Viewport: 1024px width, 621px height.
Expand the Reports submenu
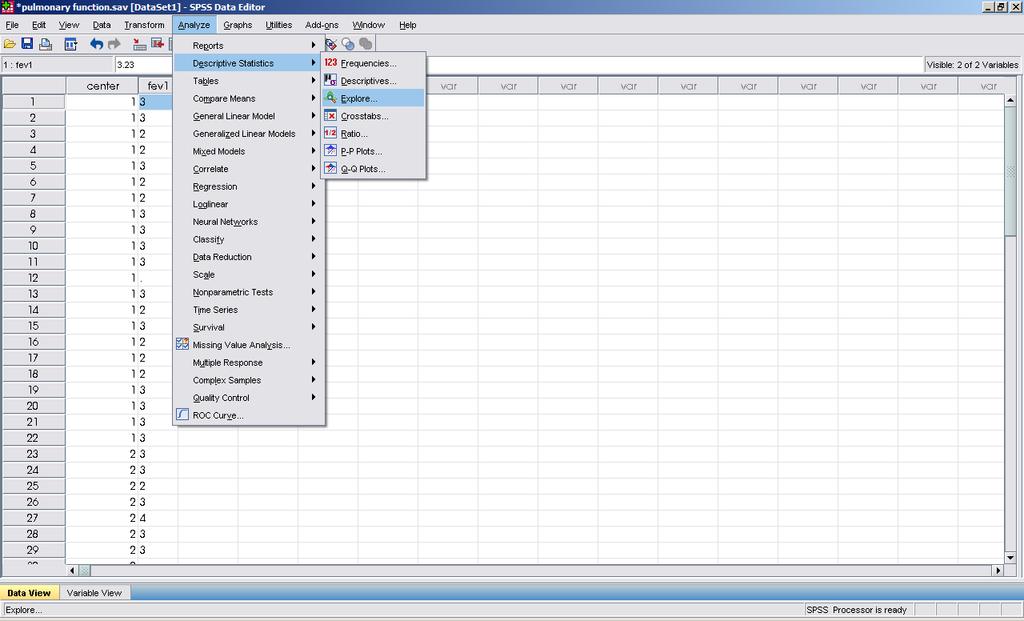[x=248, y=46]
